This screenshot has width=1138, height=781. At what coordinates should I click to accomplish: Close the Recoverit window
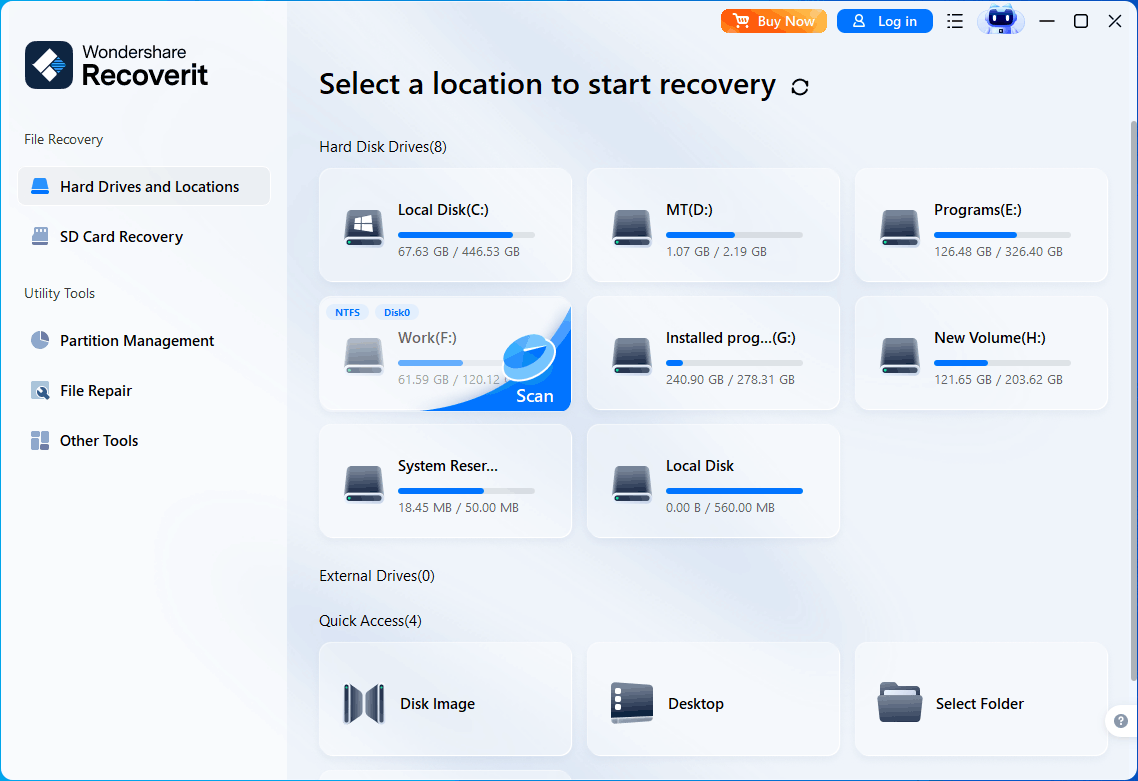(x=1116, y=21)
